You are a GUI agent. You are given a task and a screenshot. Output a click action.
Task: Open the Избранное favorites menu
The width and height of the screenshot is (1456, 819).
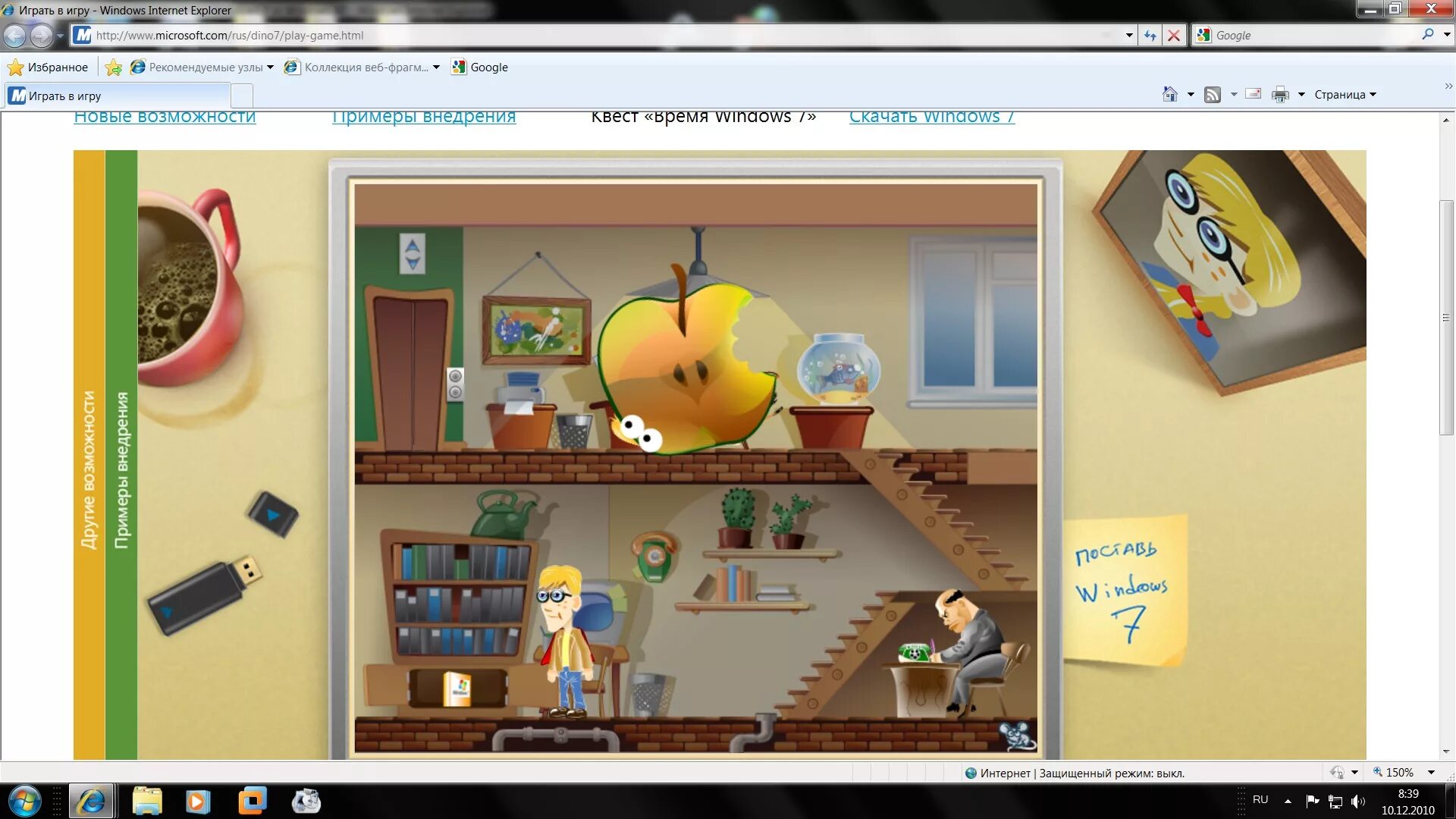pos(49,67)
